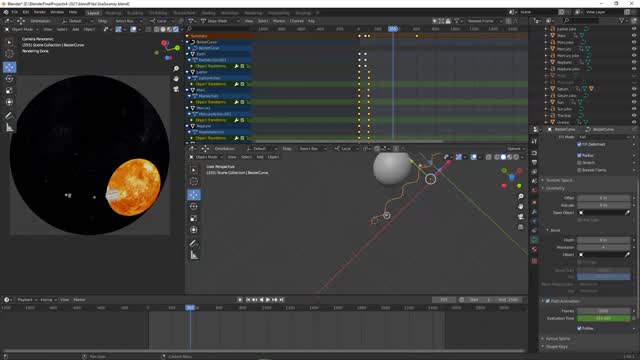Open the Window menu
This screenshot has height=360, width=640.
pos(57,12)
